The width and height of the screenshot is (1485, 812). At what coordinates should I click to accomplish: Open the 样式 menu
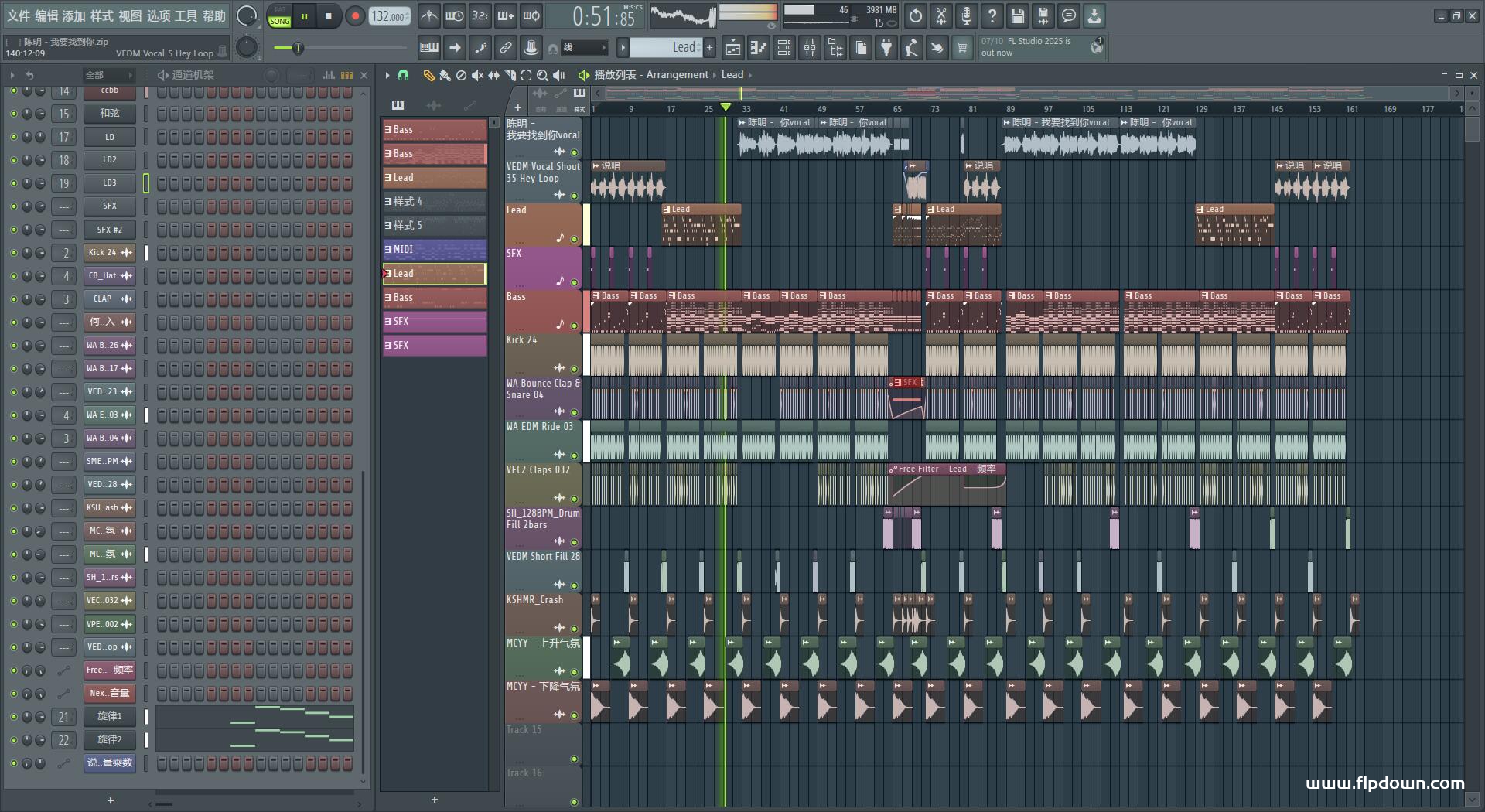pyautogui.click(x=102, y=15)
